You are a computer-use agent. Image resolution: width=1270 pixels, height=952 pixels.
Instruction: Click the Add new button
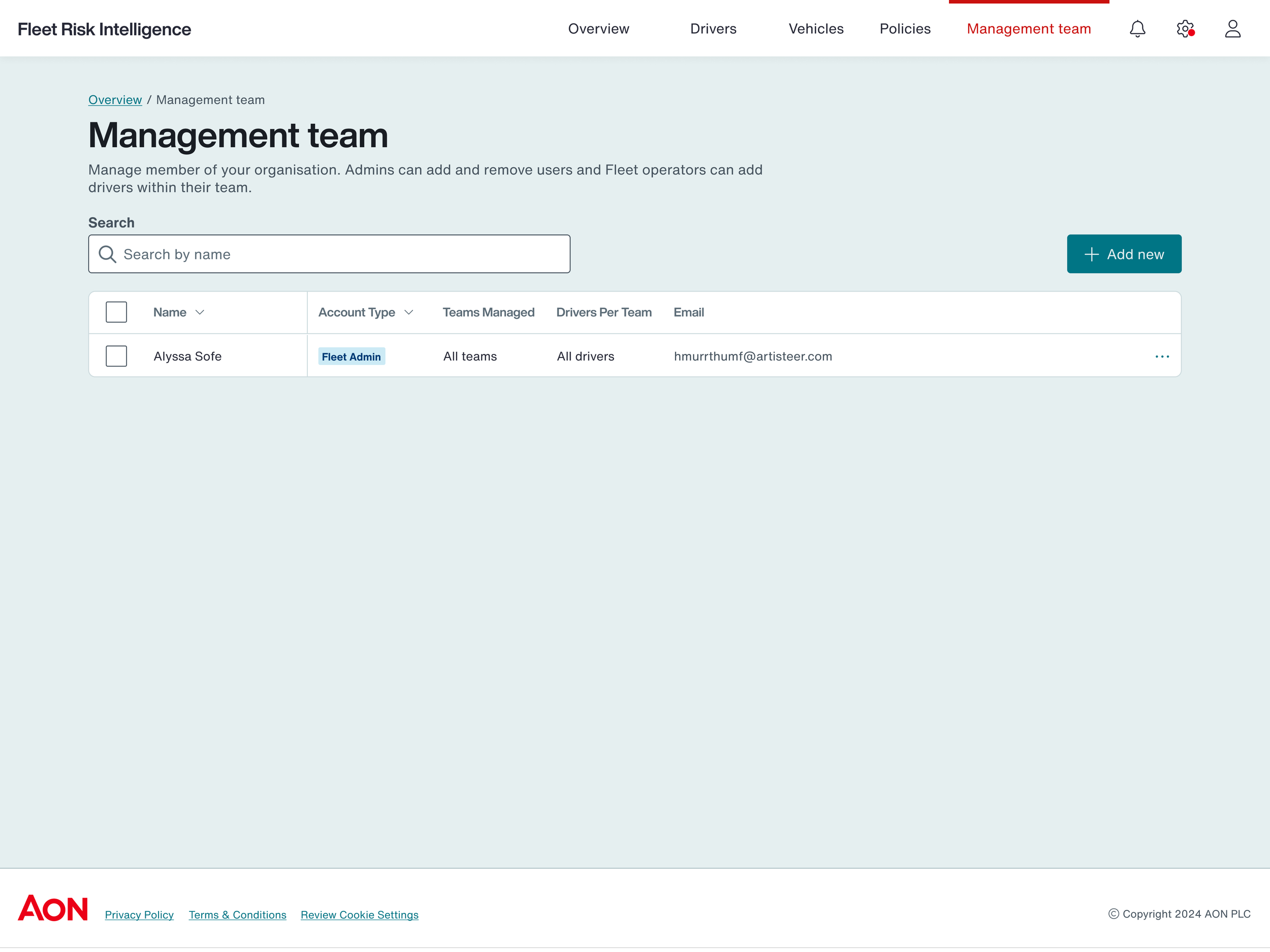[1124, 254]
